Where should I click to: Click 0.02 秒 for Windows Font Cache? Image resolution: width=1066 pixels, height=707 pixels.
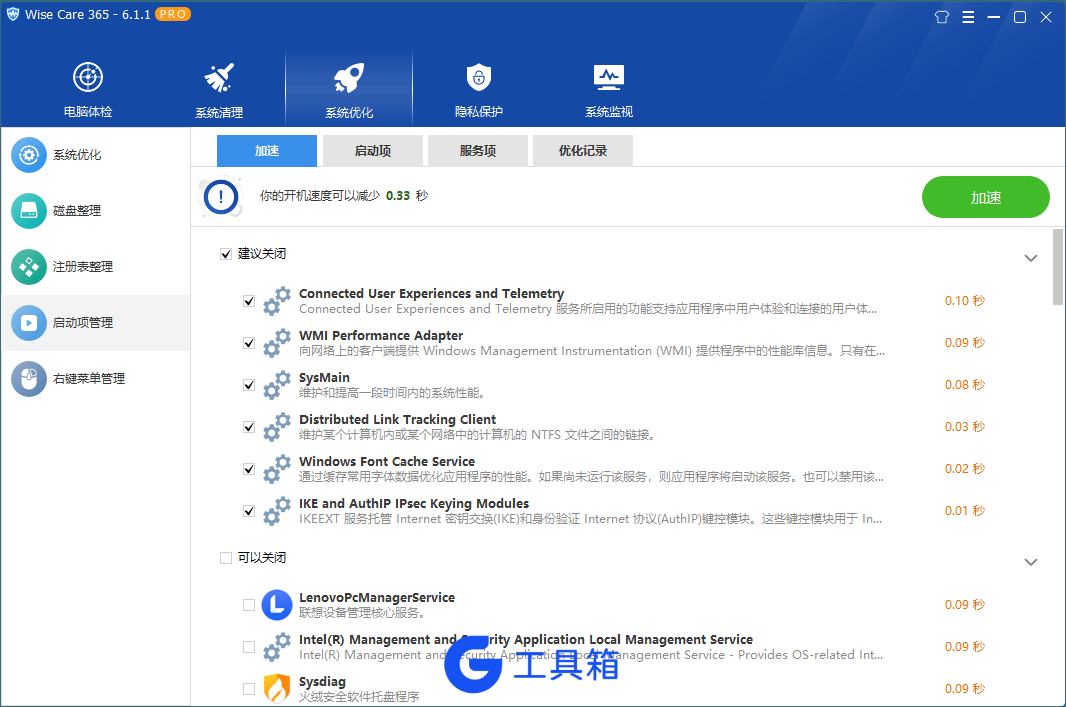965,468
